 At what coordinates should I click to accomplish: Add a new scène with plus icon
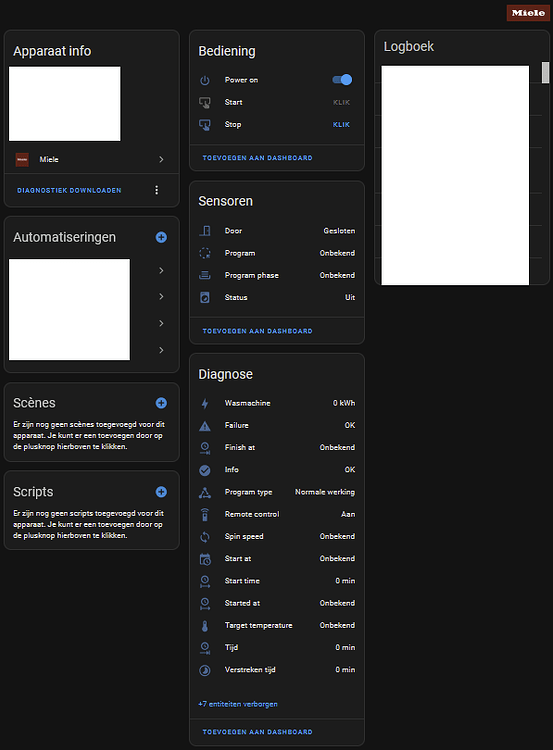point(161,403)
